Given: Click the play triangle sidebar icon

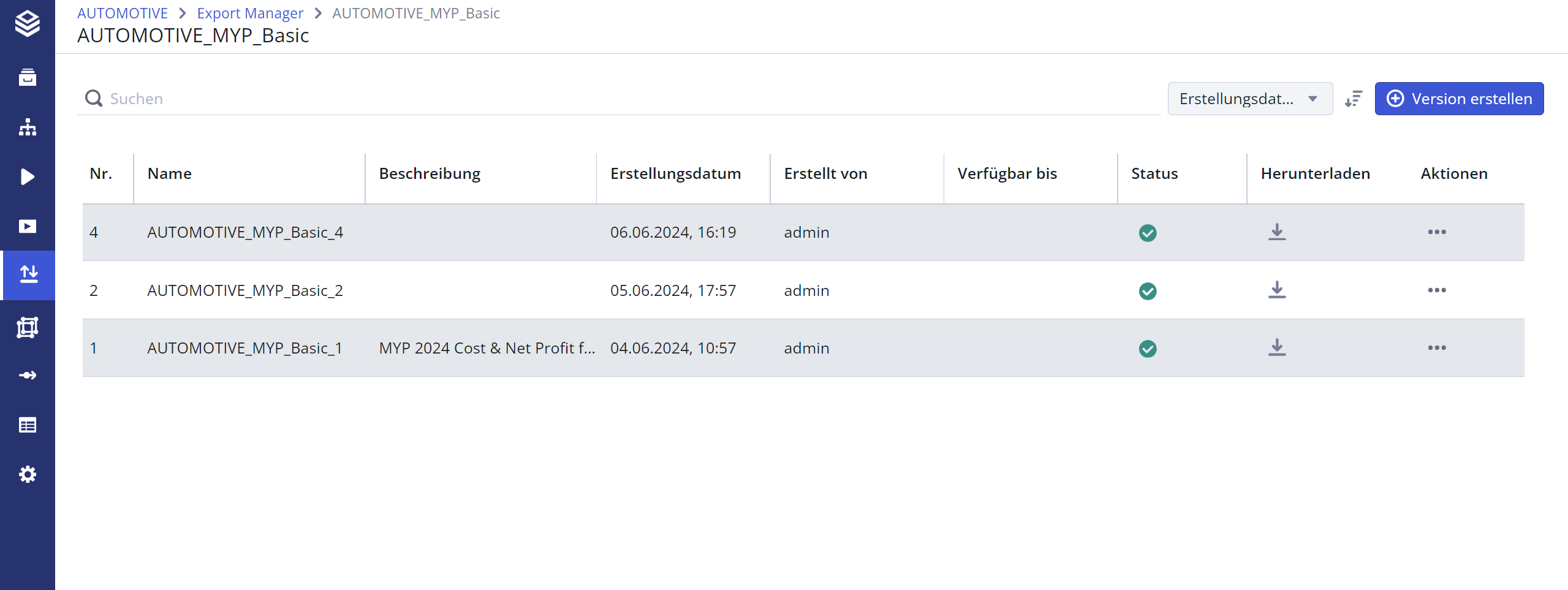Looking at the screenshot, I should click(x=28, y=177).
